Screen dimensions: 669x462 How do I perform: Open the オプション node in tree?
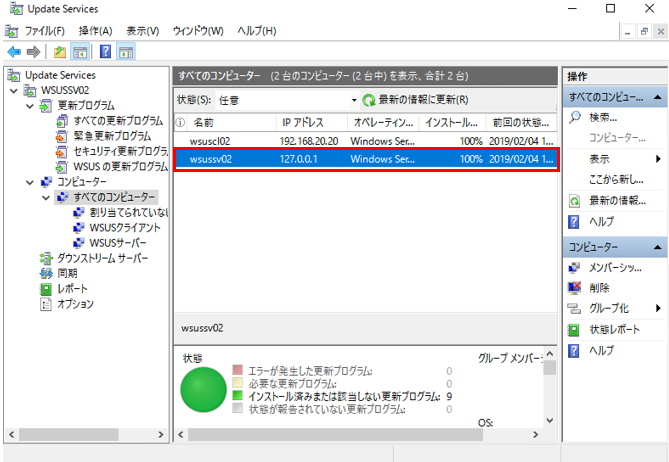(x=75, y=304)
